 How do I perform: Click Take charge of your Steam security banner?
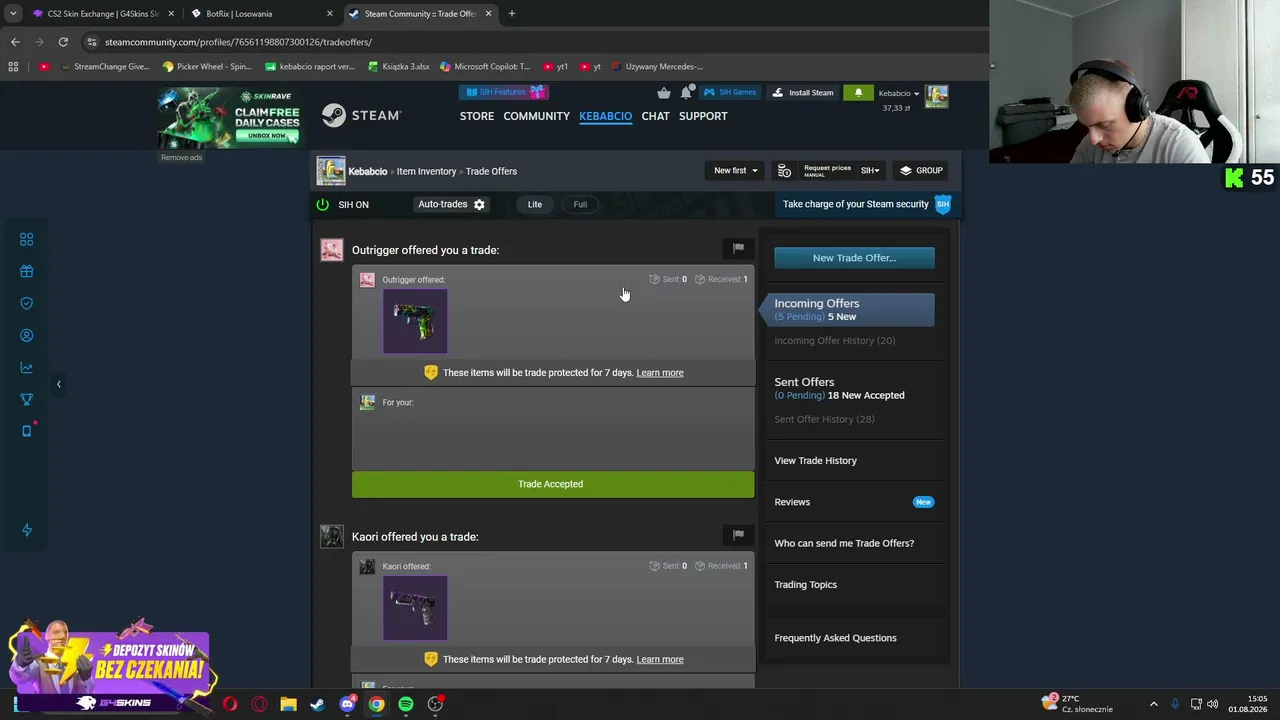pyautogui.click(x=866, y=204)
